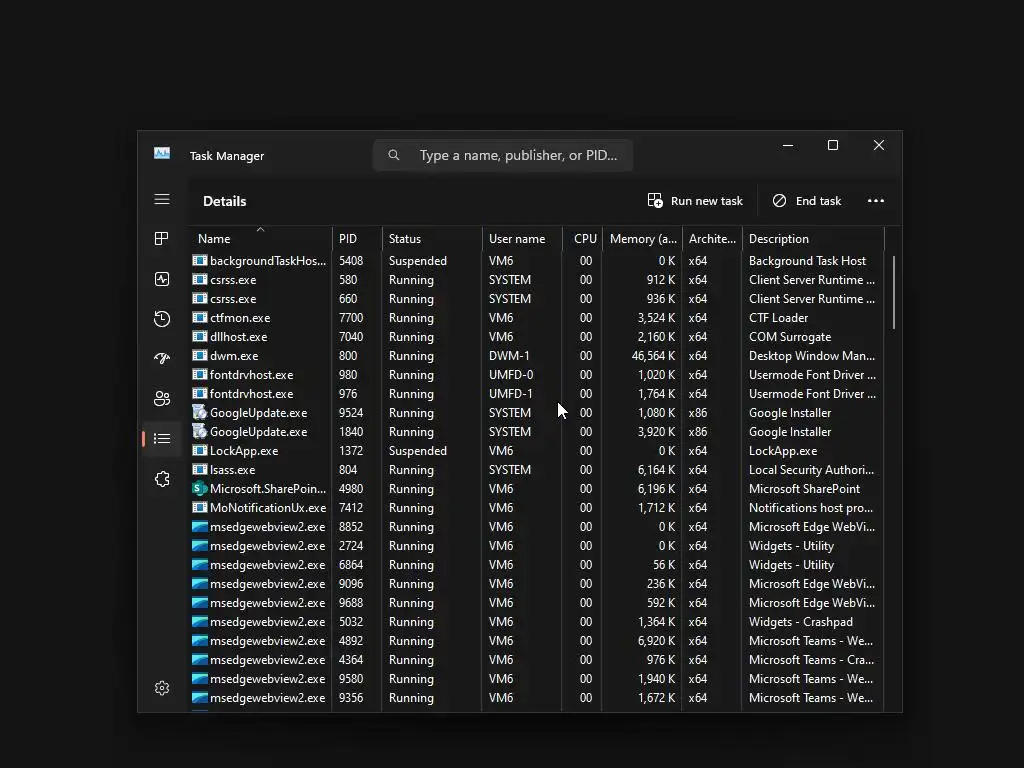
Task: Click the Suspended status of LockApp.exe
Action: pyautogui.click(x=418, y=451)
